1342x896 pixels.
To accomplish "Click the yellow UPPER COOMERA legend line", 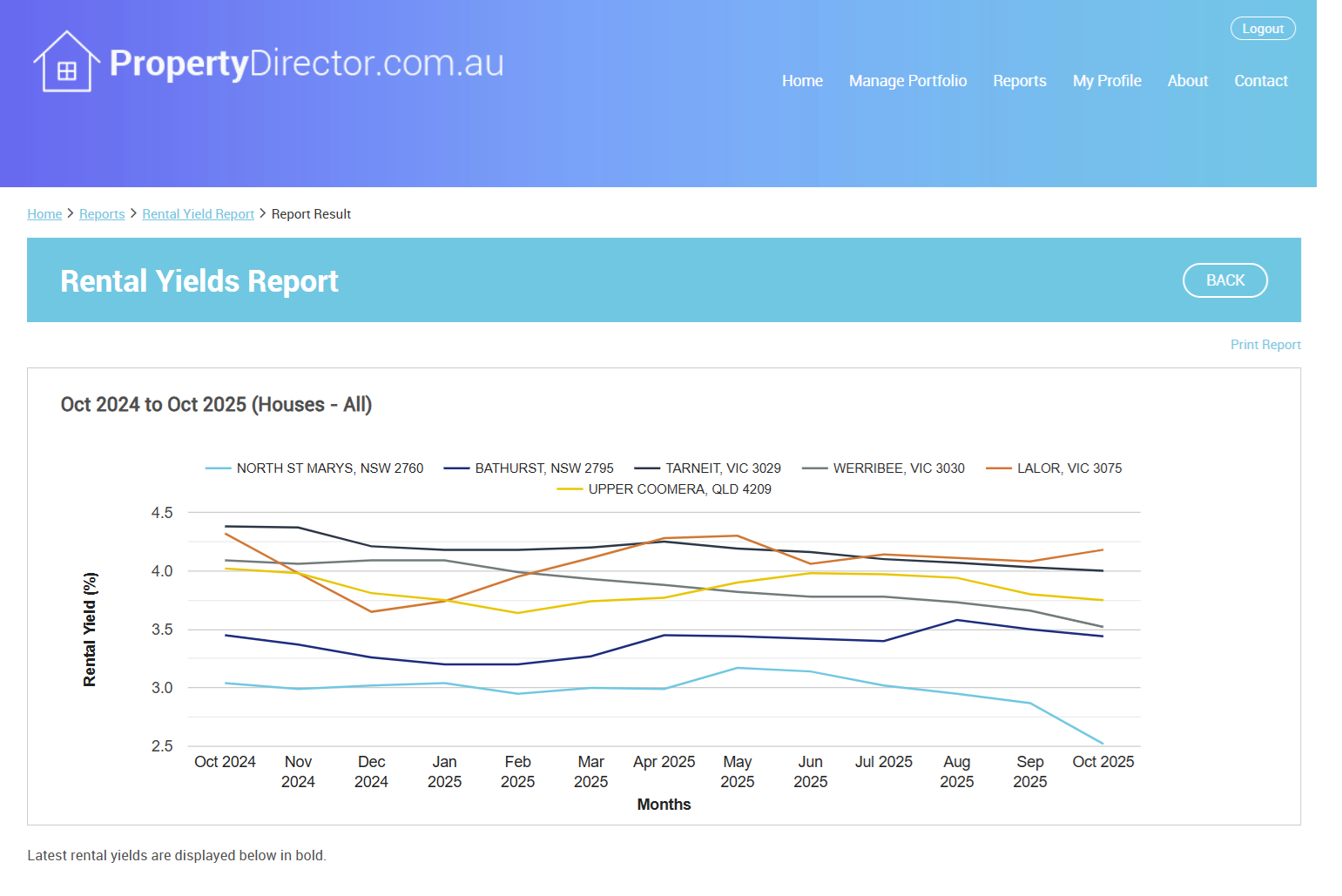I will click(570, 489).
